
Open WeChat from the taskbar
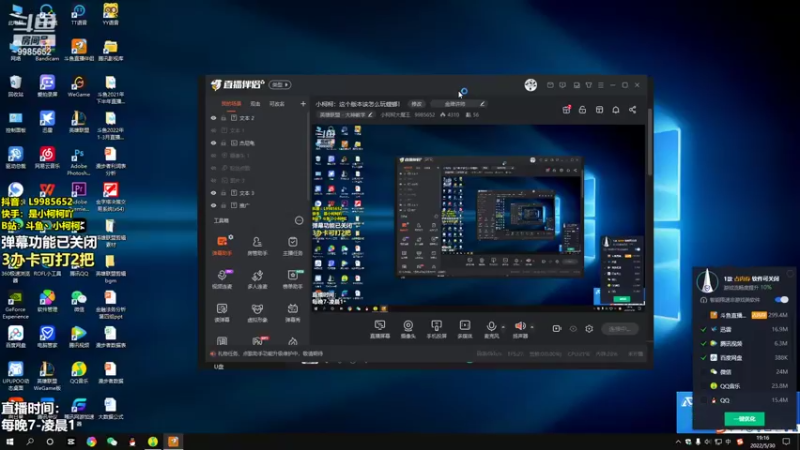click(112, 442)
